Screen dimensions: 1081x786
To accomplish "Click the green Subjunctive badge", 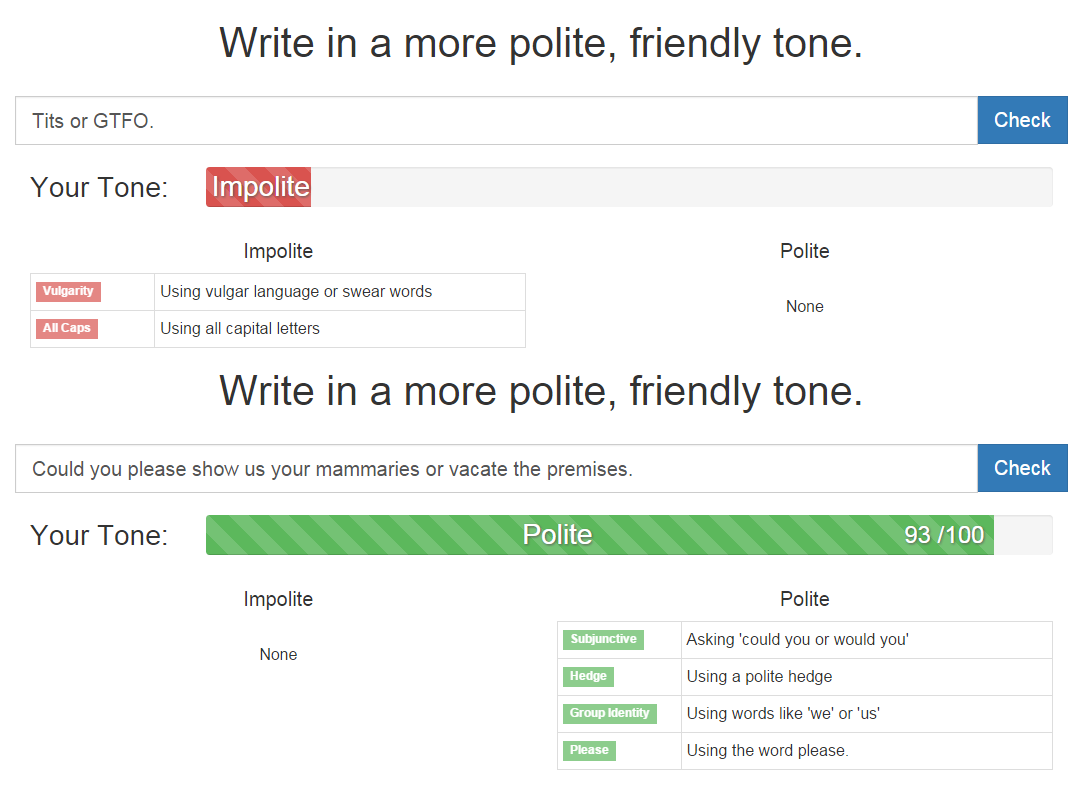I will point(603,640).
